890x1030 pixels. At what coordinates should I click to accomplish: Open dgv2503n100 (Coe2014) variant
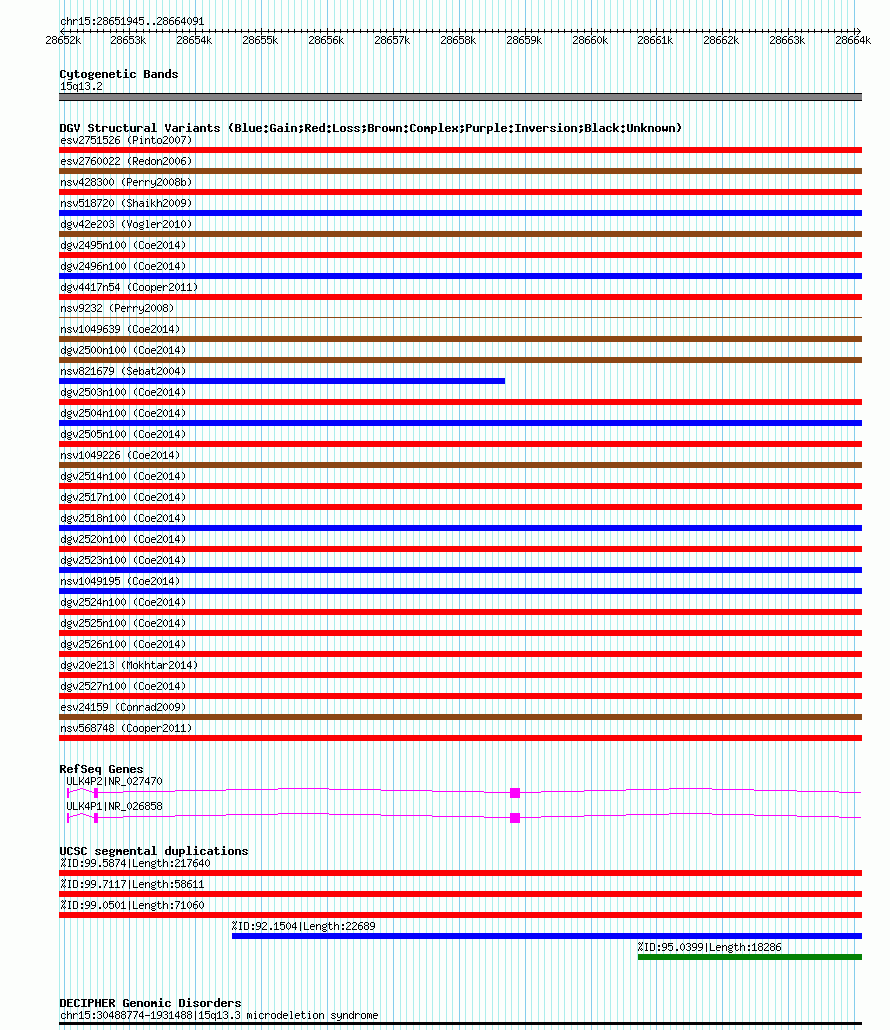coord(123,393)
